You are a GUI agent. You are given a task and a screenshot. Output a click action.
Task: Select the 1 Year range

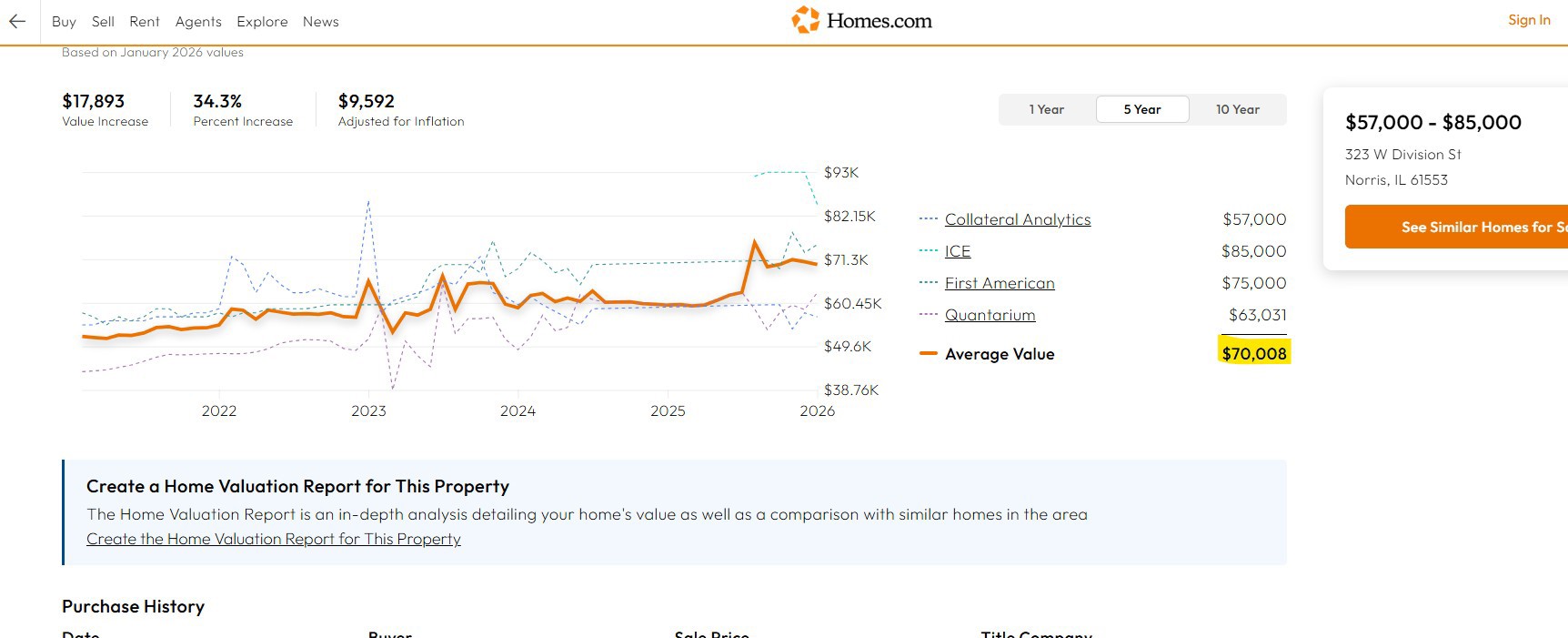pyautogui.click(x=1047, y=109)
